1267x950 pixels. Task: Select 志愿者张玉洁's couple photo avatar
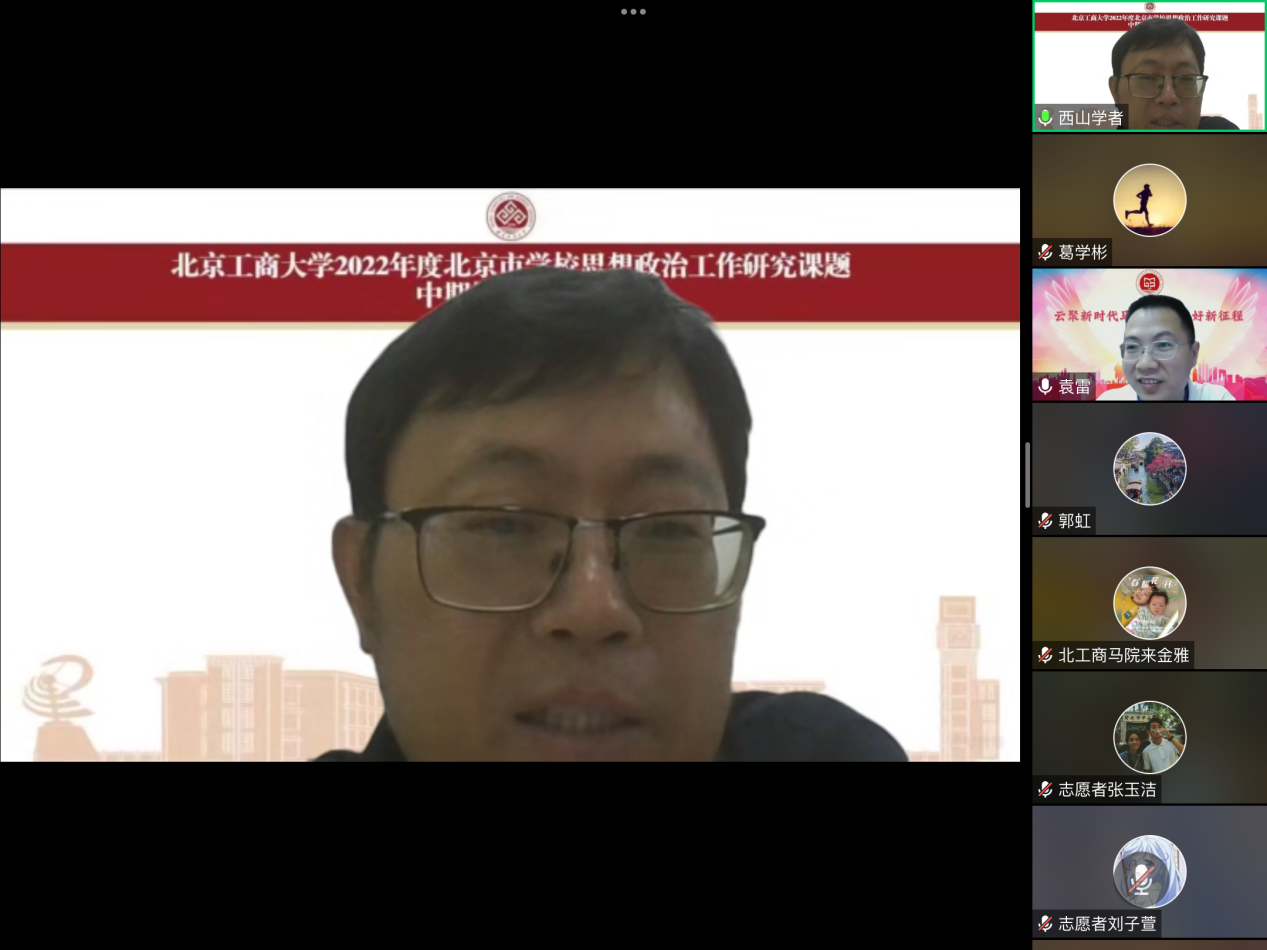[1149, 737]
